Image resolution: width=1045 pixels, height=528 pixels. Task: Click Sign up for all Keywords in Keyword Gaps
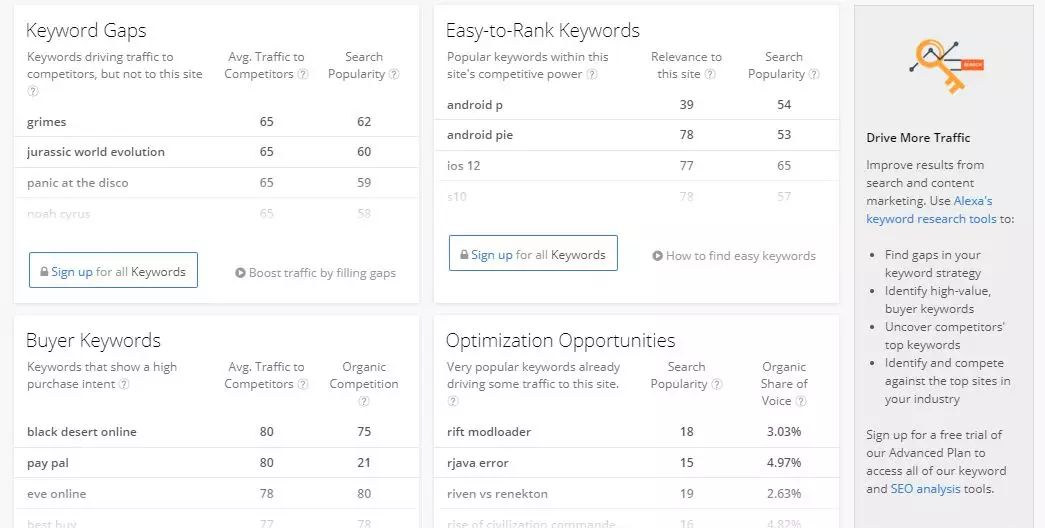[113, 271]
